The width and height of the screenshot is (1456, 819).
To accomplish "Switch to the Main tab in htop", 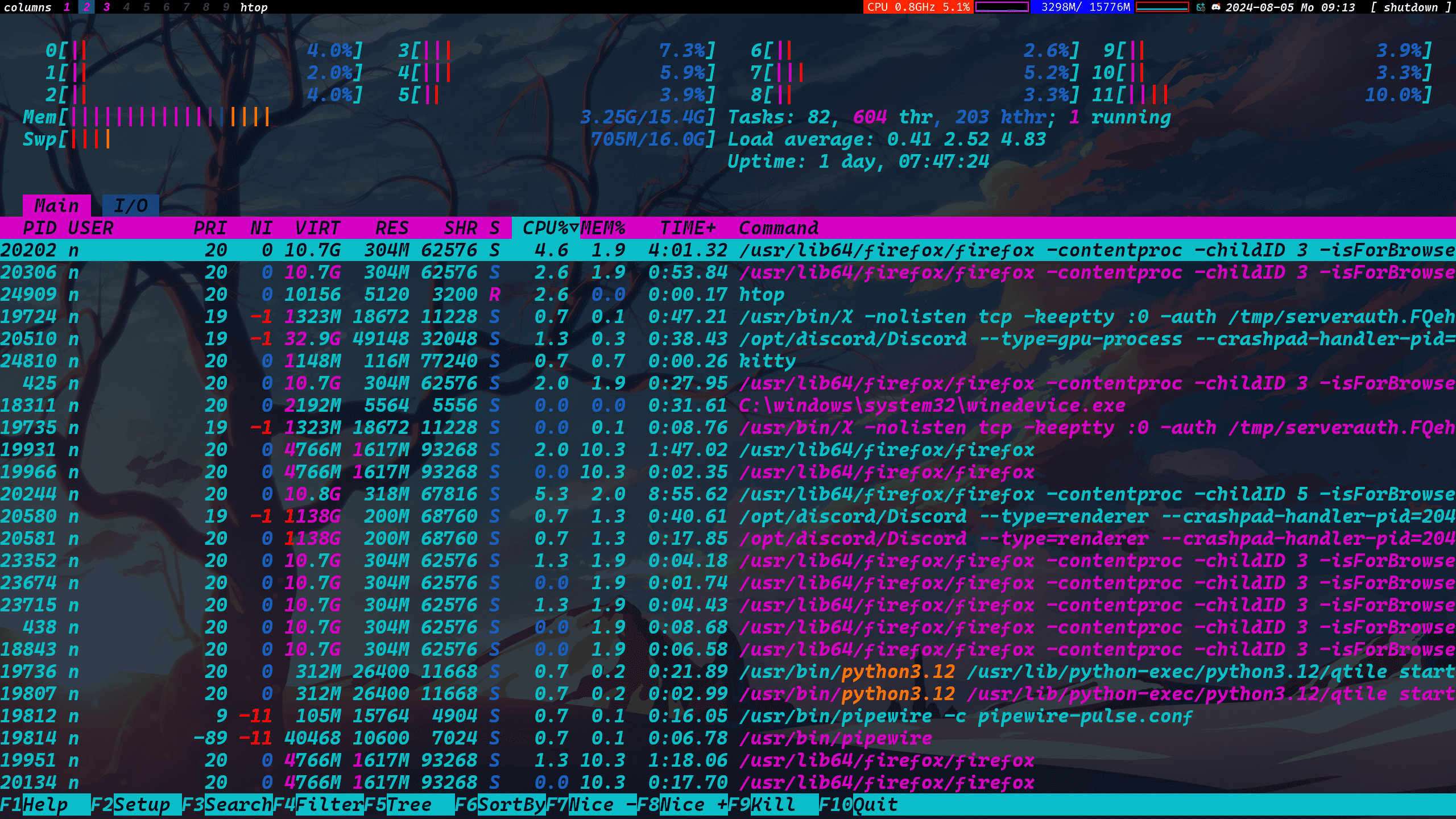I will (x=57, y=205).
